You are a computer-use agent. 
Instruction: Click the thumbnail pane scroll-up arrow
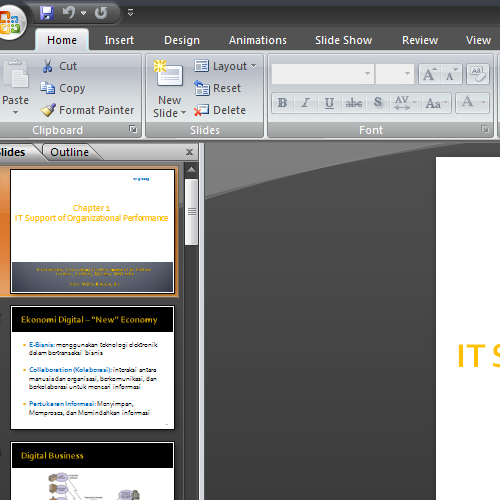(191, 170)
